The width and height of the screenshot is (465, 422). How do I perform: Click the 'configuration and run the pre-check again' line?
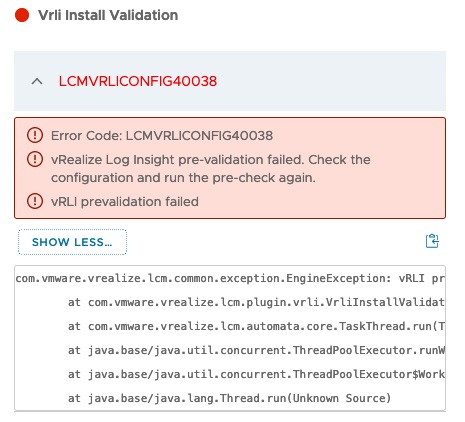[183, 178]
